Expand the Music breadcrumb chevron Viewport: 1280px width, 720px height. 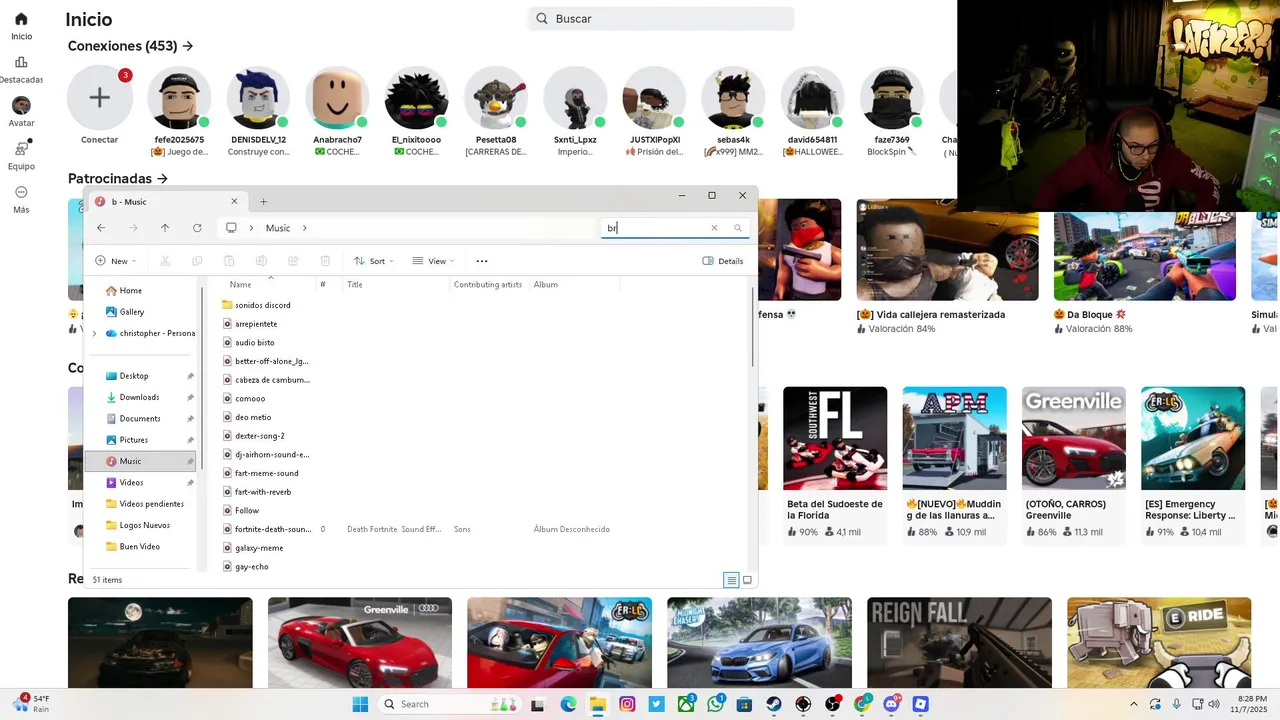(304, 228)
